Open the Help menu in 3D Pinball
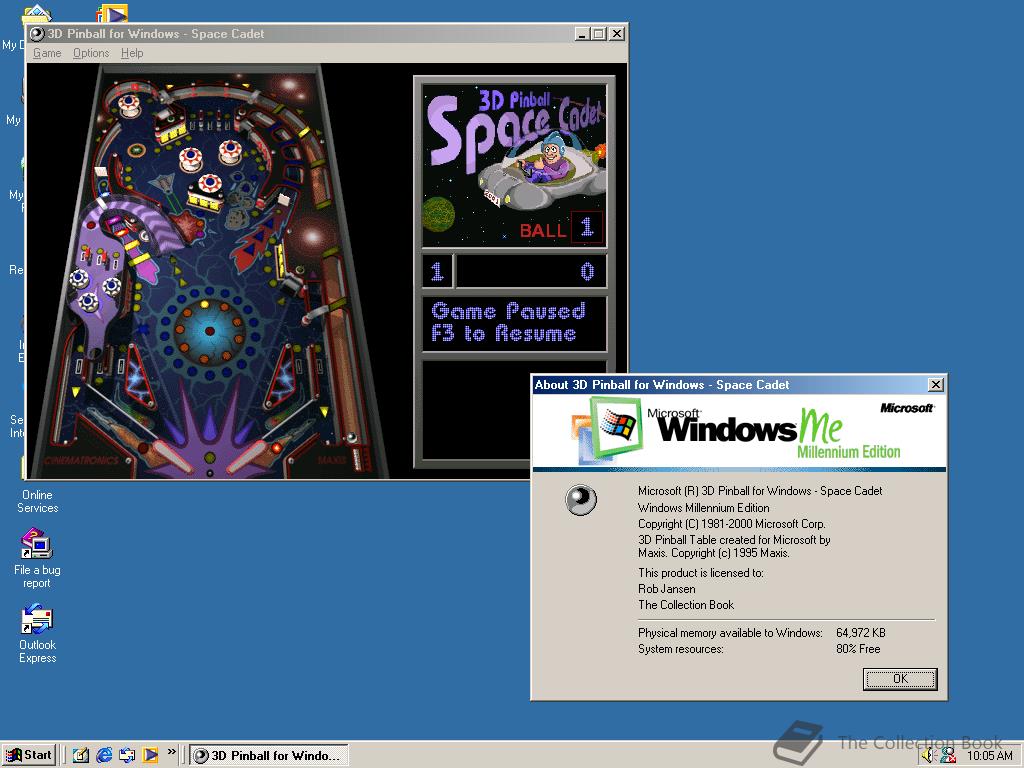 [x=132, y=53]
